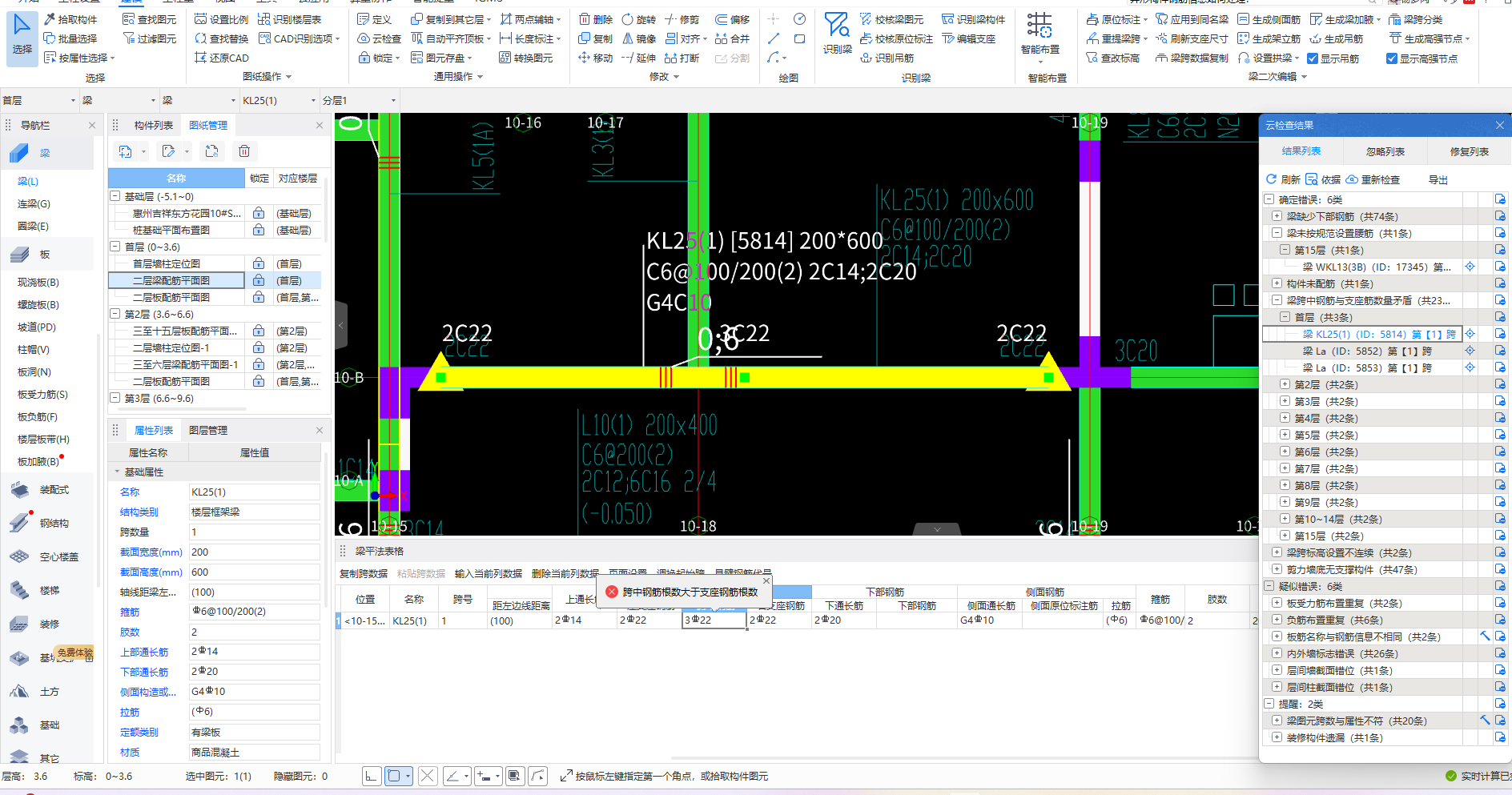Click 导出 export button
The height and width of the screenshot is (795, 1512).
point(1438,179)
